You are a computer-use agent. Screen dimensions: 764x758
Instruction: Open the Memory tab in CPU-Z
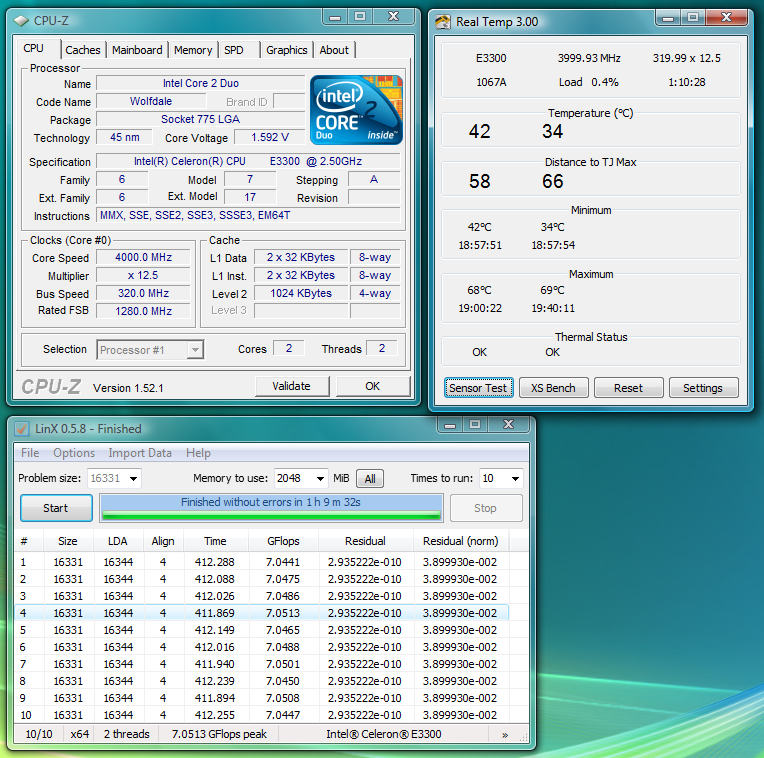(x=193, y=50)
